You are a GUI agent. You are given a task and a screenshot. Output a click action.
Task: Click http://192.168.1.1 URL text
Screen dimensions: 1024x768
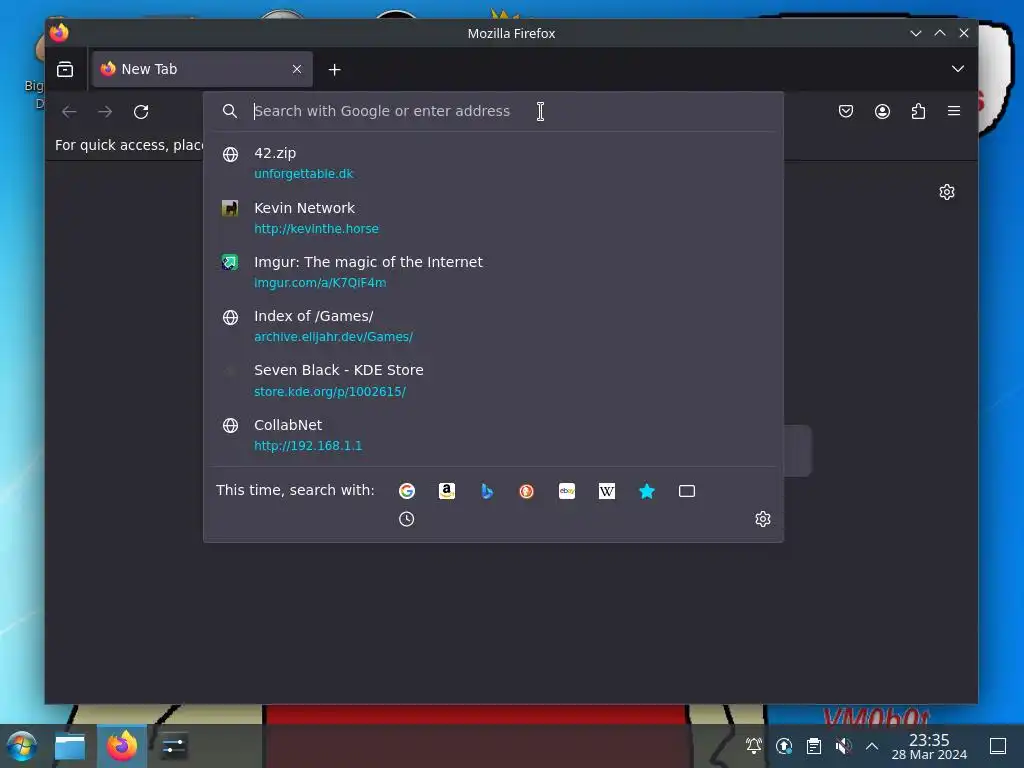[x=308, y=445]
